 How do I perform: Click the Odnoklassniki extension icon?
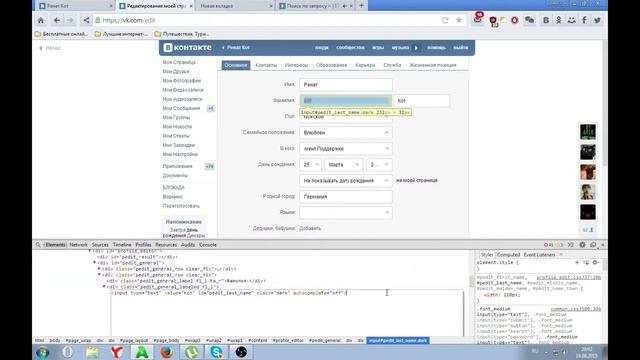click(558, 20)
